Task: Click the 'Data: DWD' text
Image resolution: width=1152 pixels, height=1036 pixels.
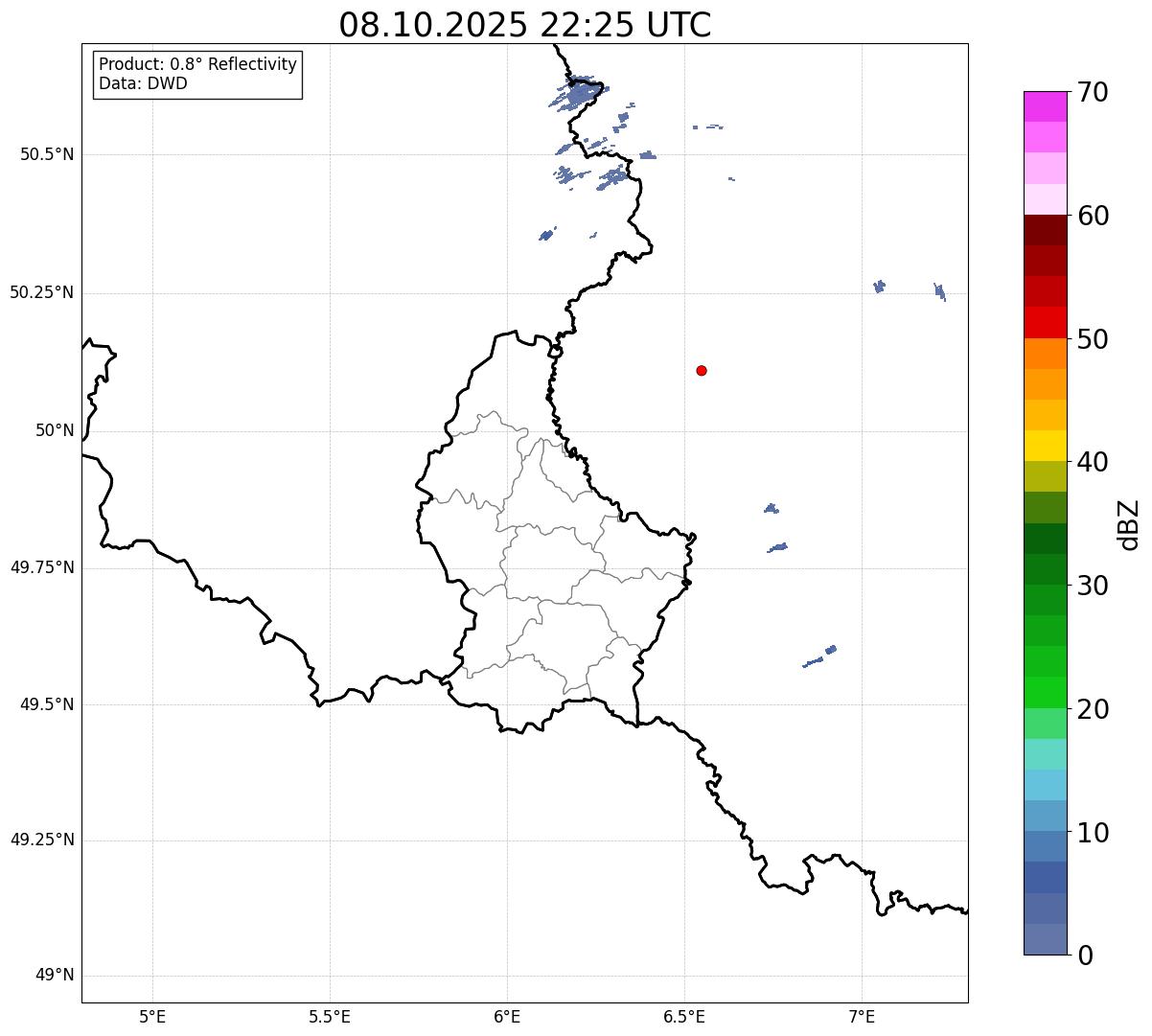Action: [x=143, y=83]
